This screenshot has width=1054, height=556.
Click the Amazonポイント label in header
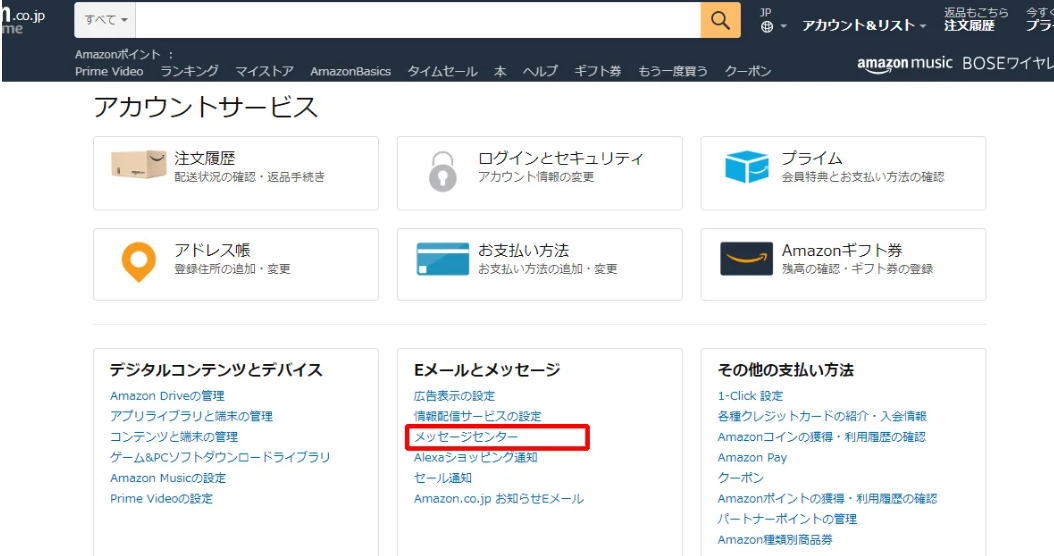point(118,54)
